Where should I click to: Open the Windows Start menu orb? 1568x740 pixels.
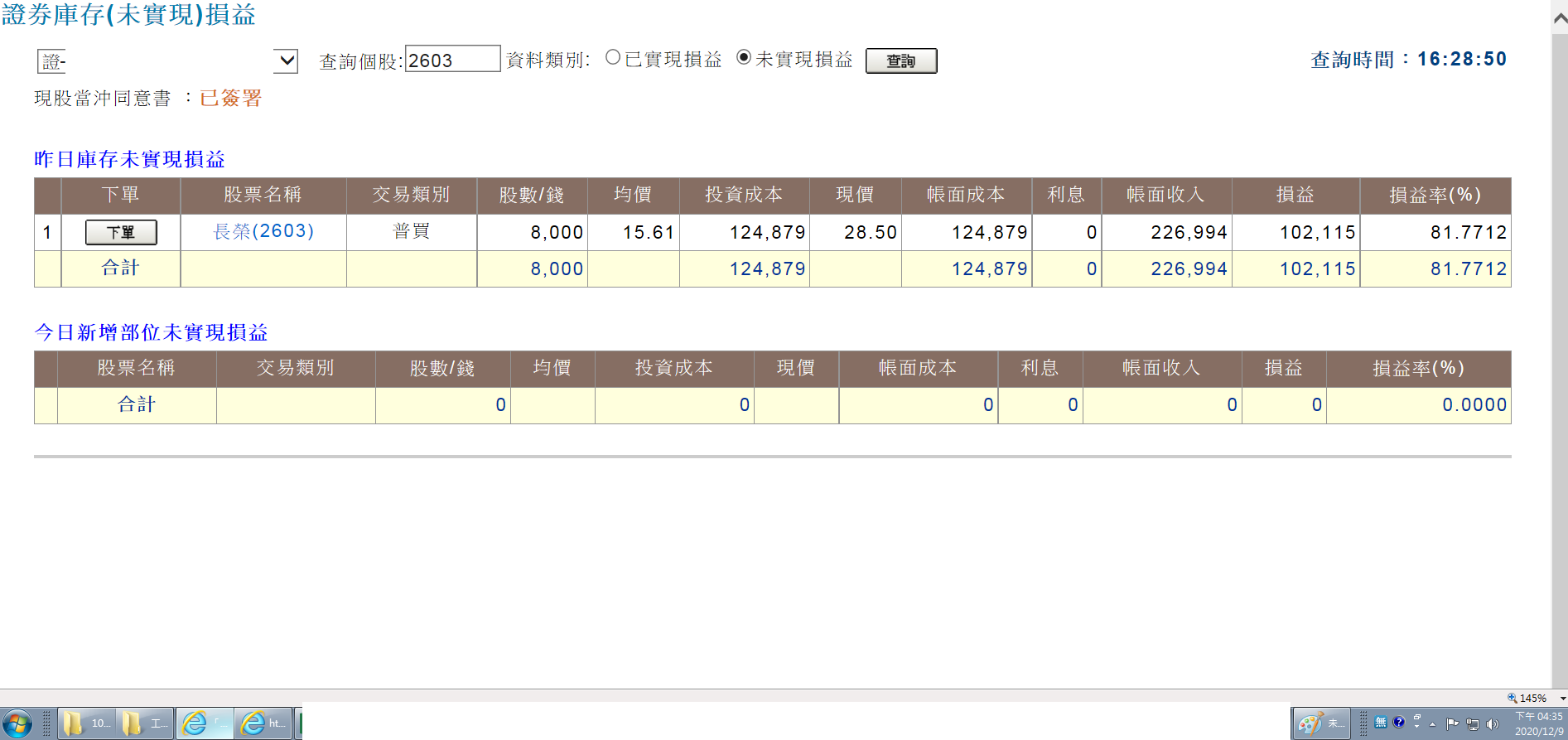[x=17, y=723]
